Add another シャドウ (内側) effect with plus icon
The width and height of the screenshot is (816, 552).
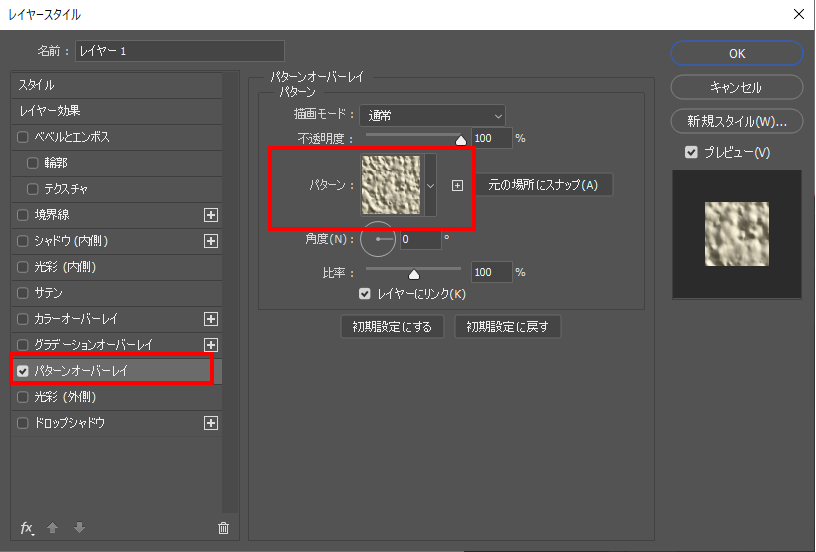[211, 241]
